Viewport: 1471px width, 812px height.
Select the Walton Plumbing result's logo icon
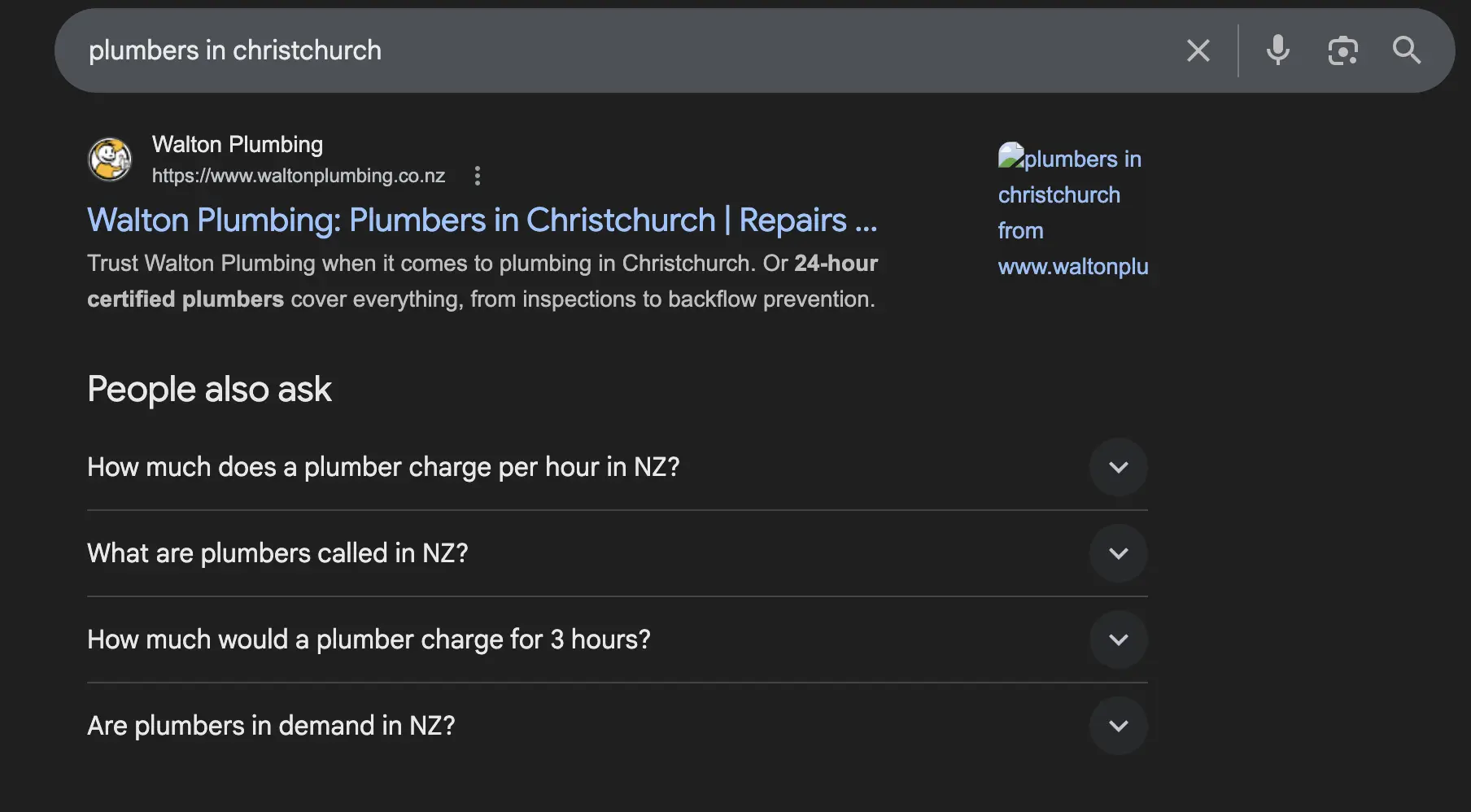[x=109, y=159]
